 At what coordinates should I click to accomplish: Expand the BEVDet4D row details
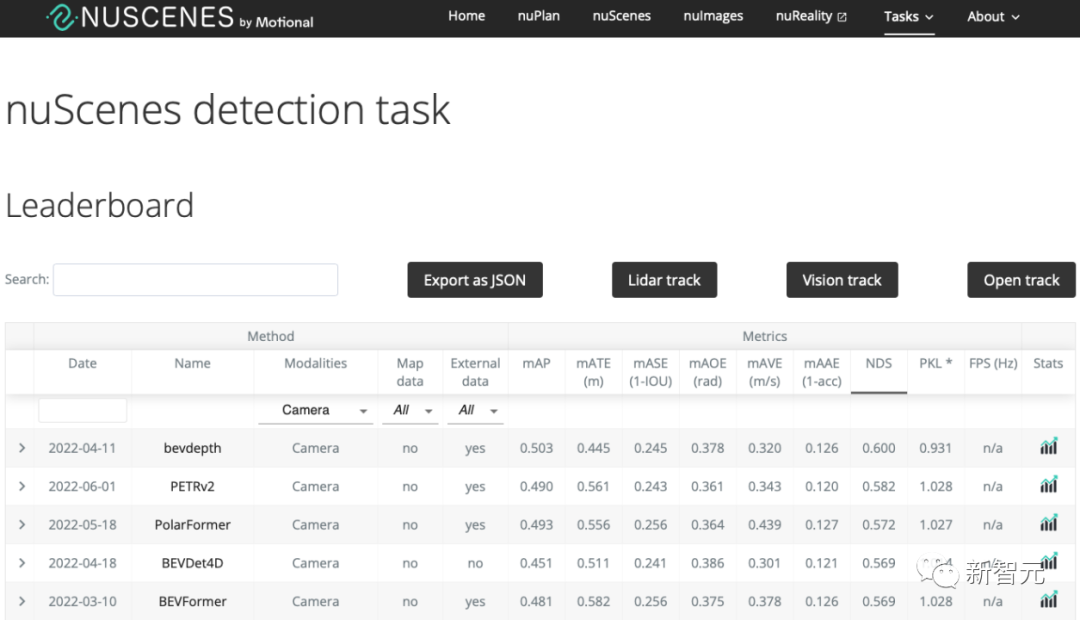[22, 563]
